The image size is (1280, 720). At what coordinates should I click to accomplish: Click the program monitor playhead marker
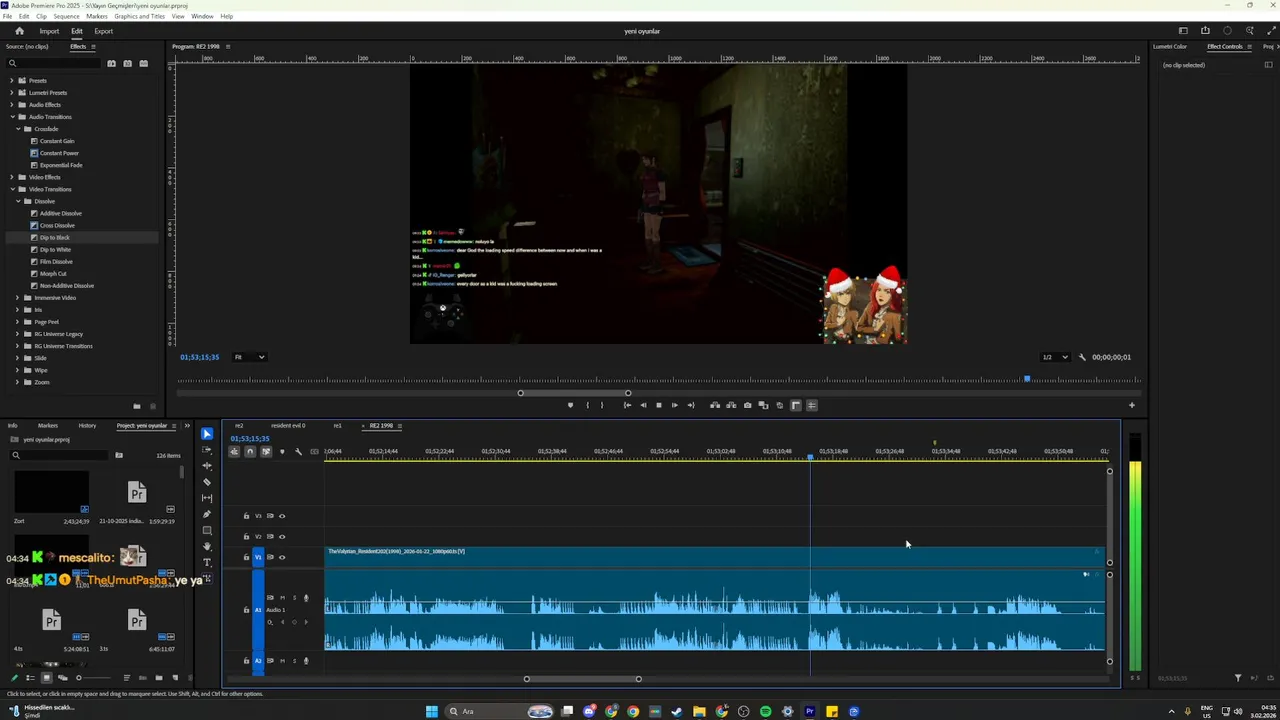(1027, 379)
